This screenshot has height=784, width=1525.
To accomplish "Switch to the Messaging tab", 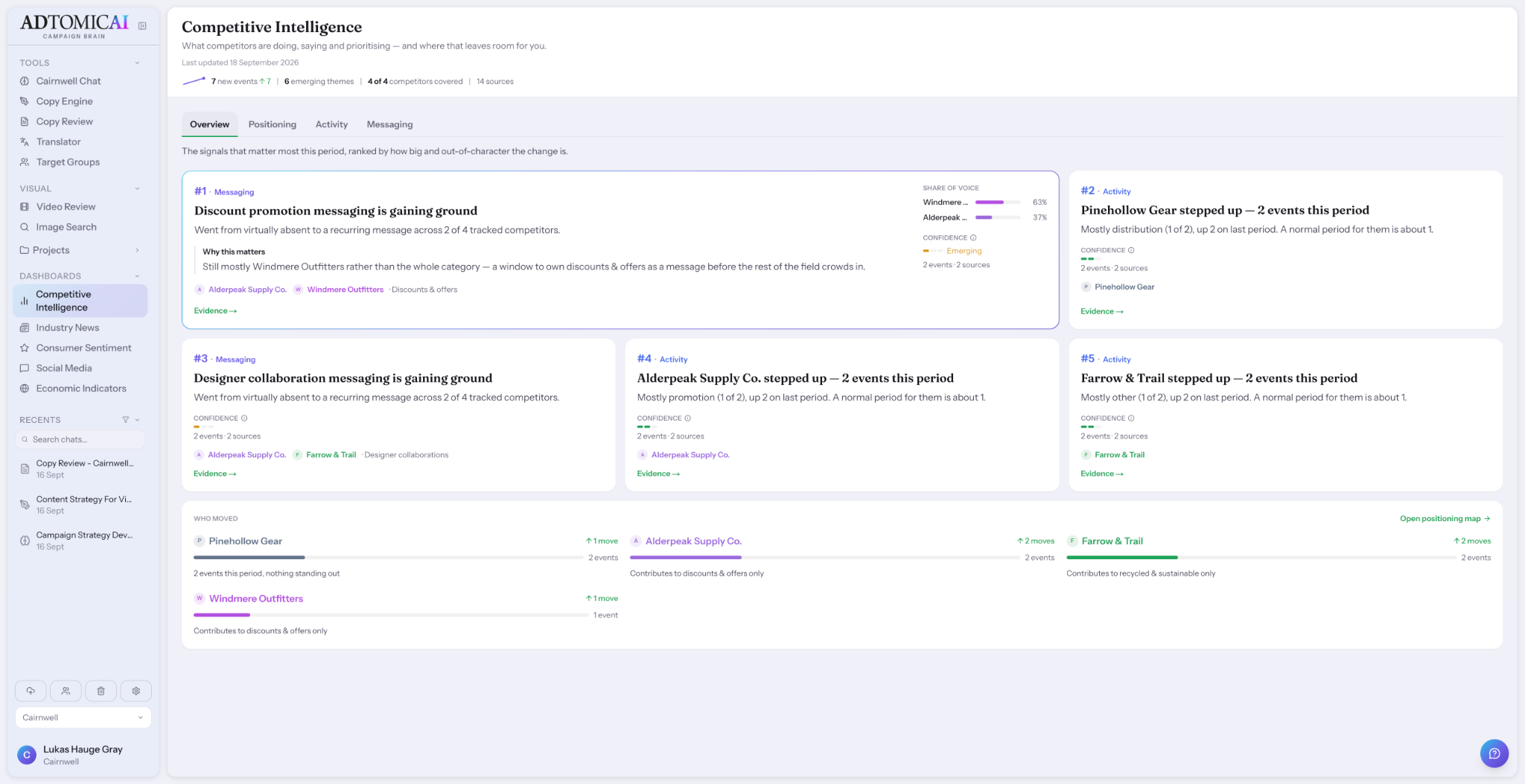I will point(389,124).
